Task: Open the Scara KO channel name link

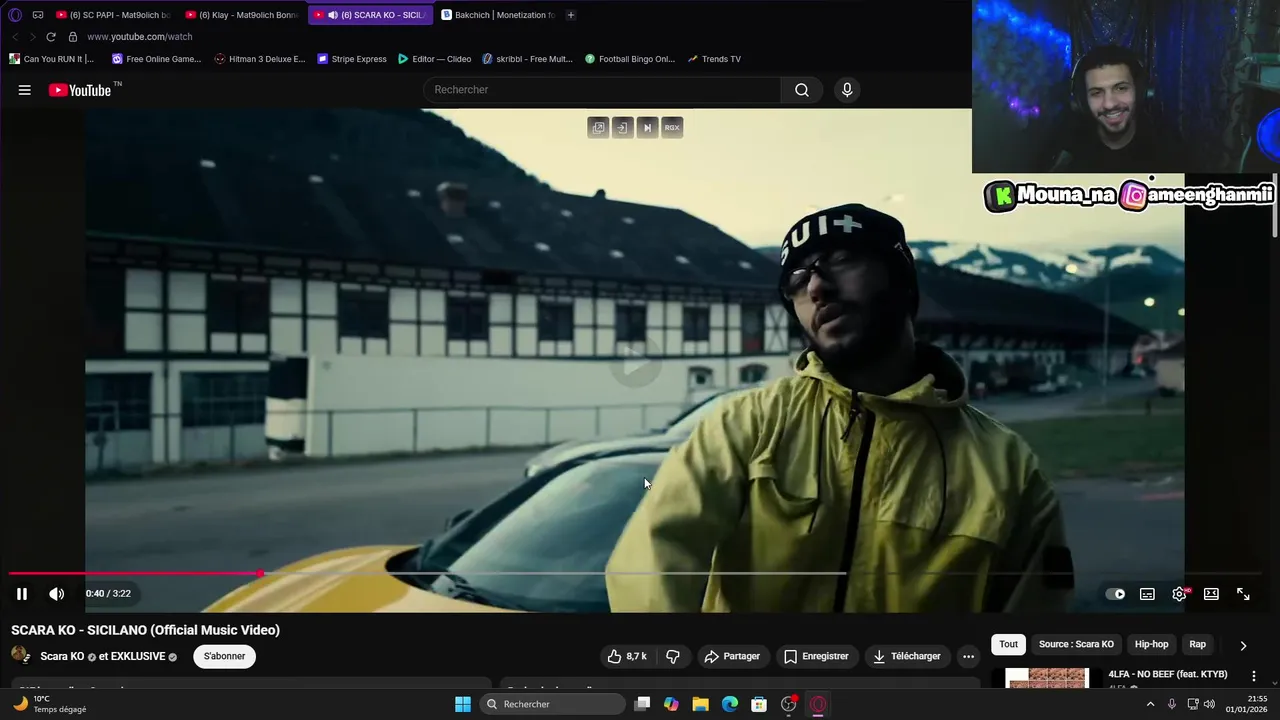Action: pyautogui.click(x=62, y=656)
